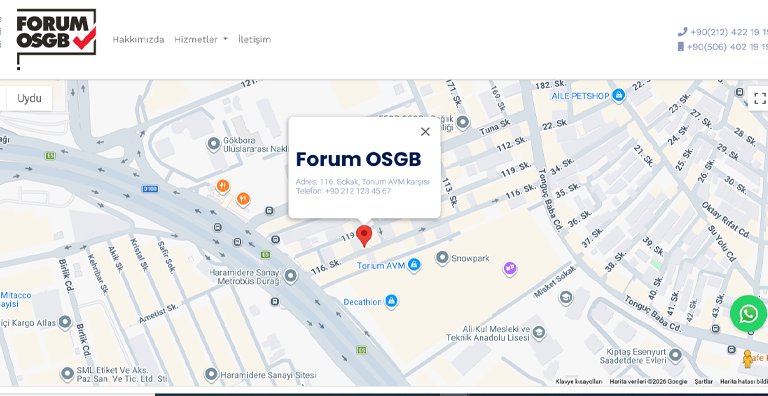
Task: Close the Forum OSGB info window
Action: coord(425,131)
